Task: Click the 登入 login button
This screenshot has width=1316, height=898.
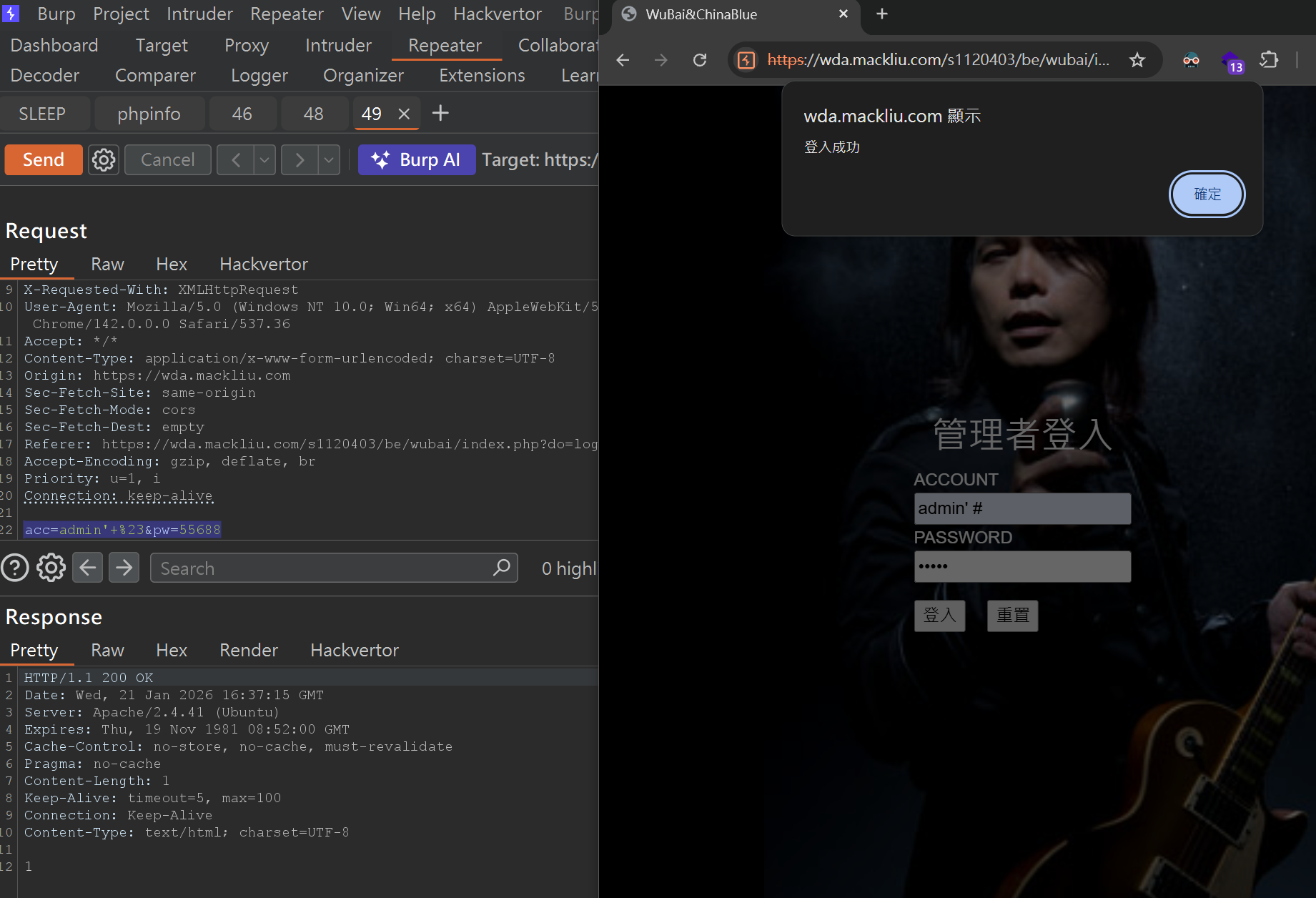Action: click(x=939, y=615)
